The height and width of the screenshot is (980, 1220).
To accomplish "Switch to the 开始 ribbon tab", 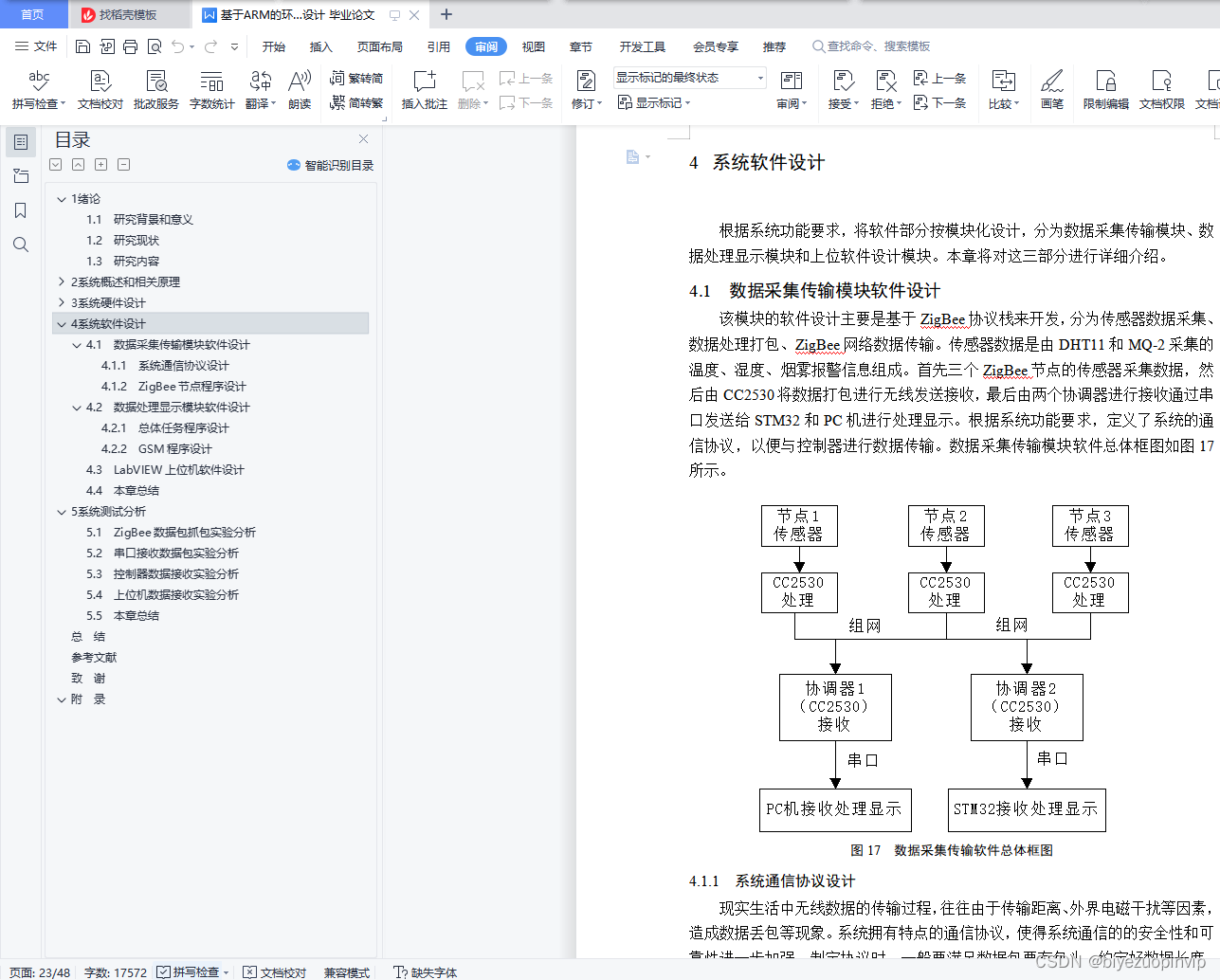I will [274, 46].
